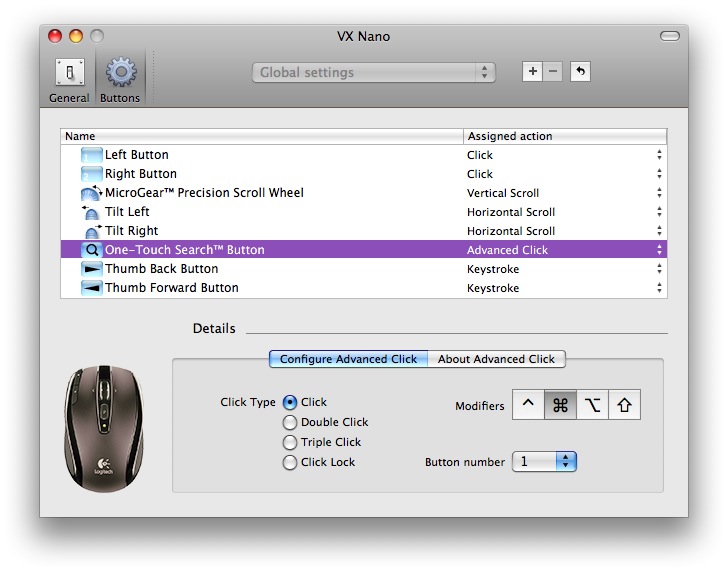Minimize window with the yellow button
Image resolution: width=728 pixels, height=572 pixels.
coord(76,36)
